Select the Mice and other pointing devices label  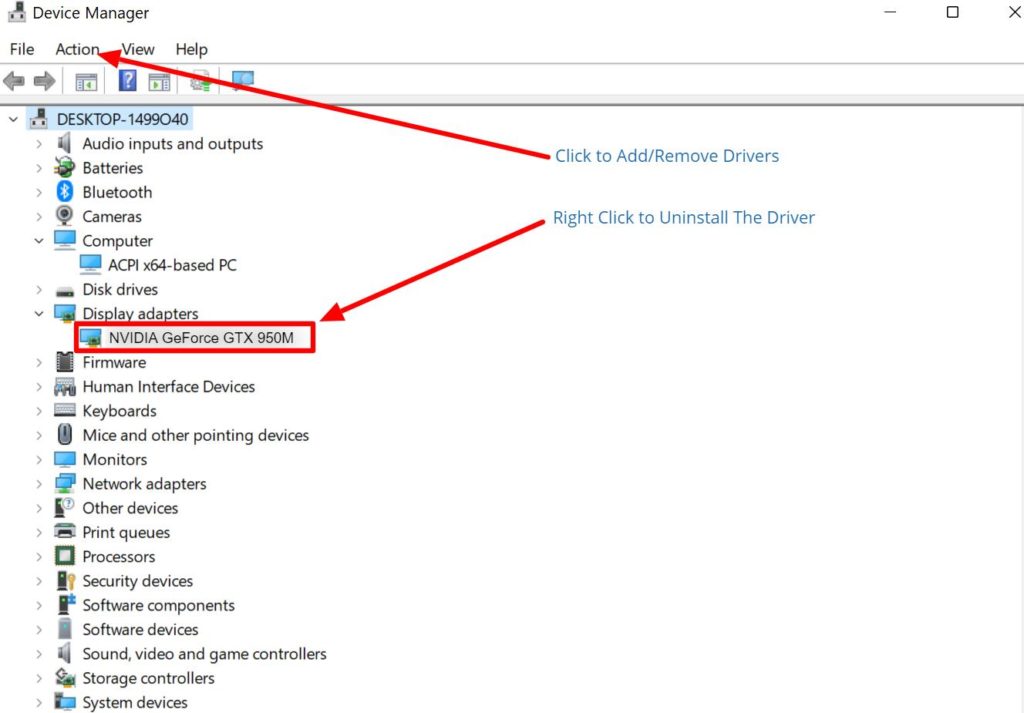pos(195,436)
